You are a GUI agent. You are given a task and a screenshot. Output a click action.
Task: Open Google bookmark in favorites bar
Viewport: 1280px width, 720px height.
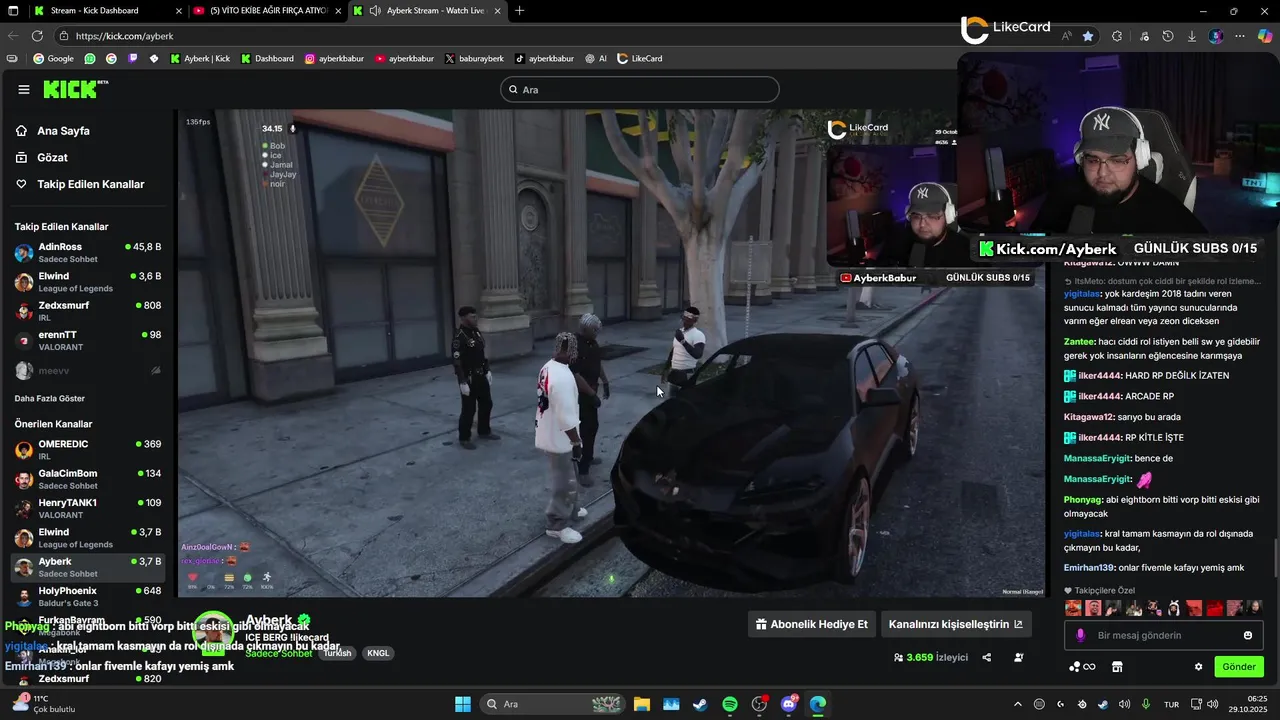[53, 58]
